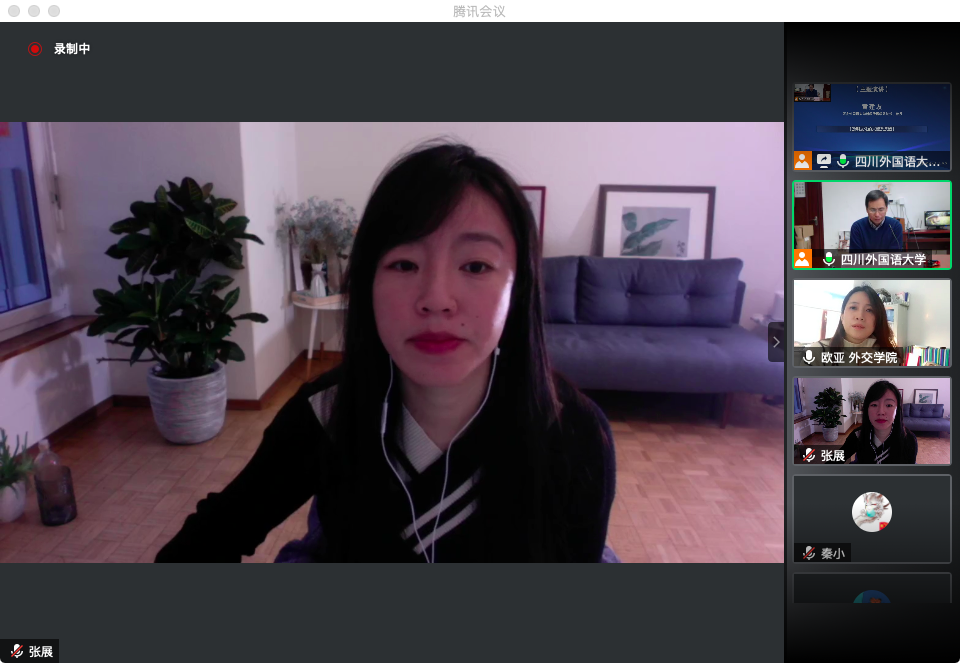Click the microphone icon next to 欧亚 外交学院

808,357
